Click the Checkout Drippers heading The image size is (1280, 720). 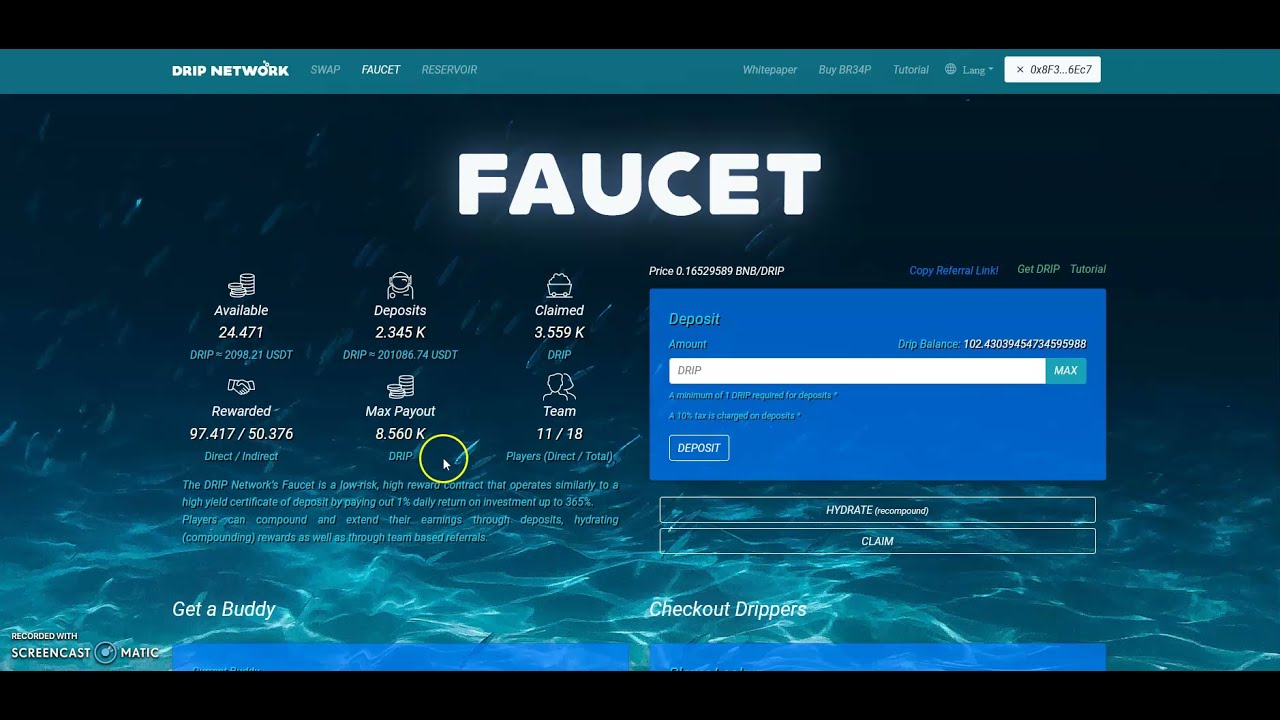728,610
